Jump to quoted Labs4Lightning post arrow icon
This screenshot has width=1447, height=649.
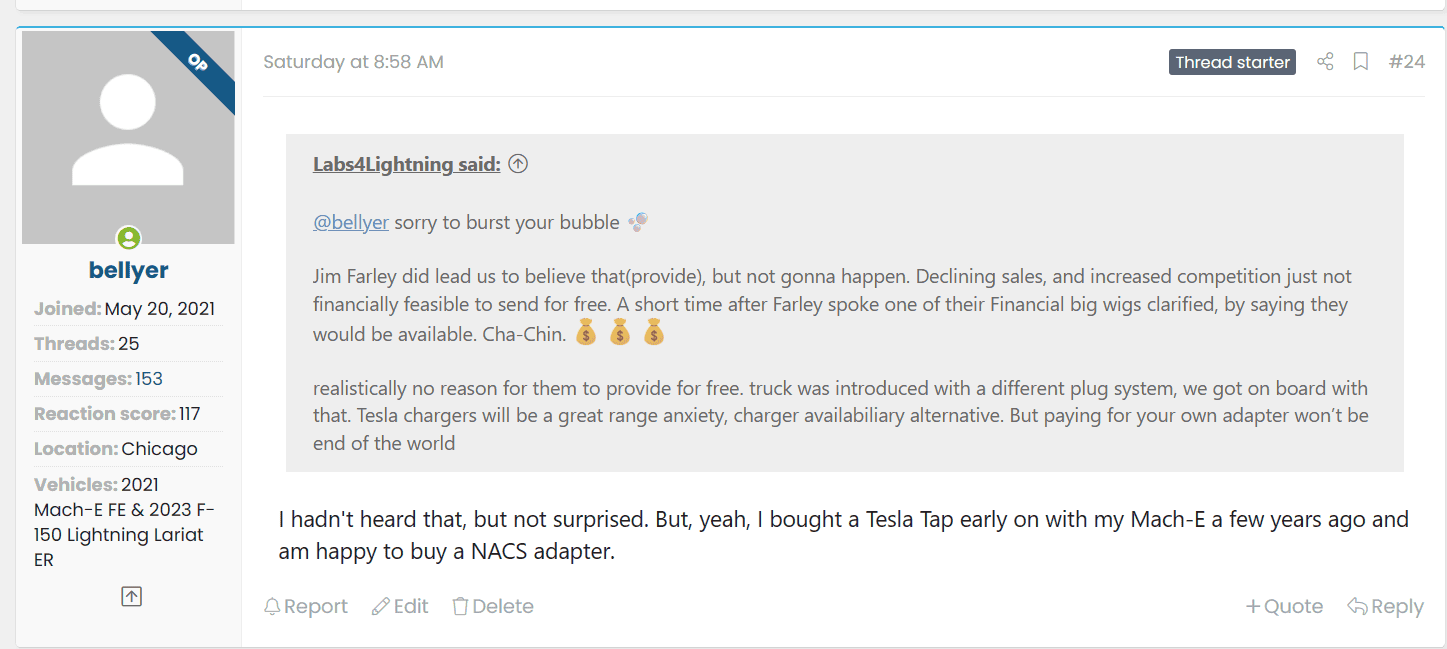click(x=518, y=164)
